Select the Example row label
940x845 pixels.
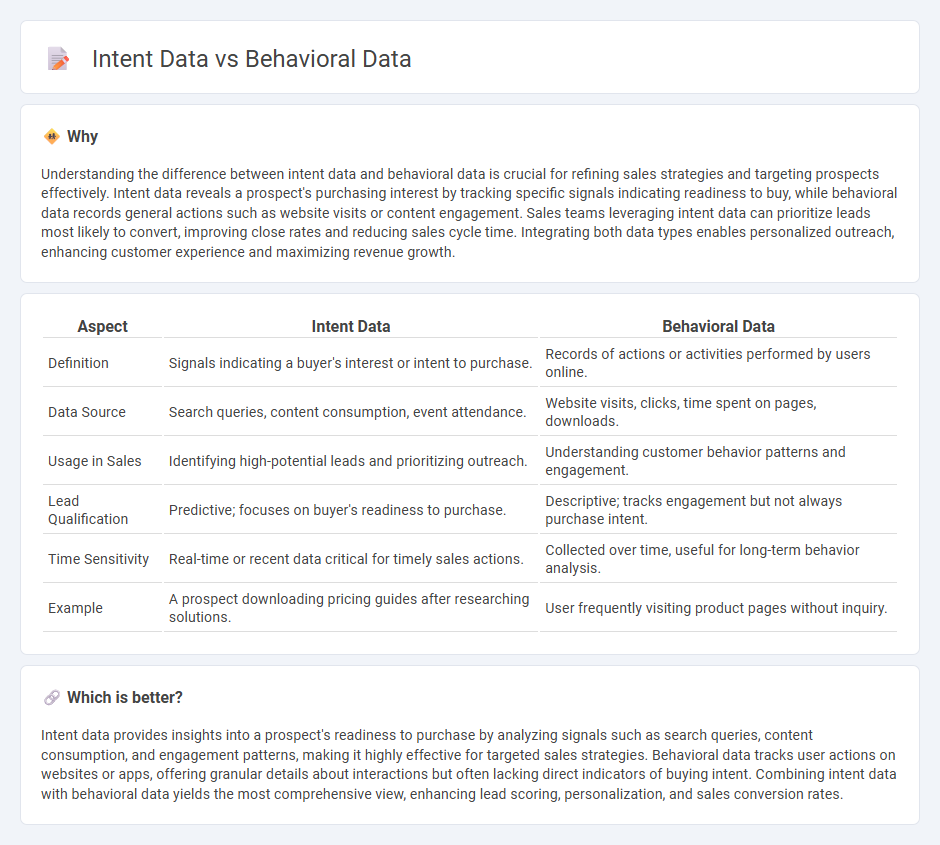76,608
